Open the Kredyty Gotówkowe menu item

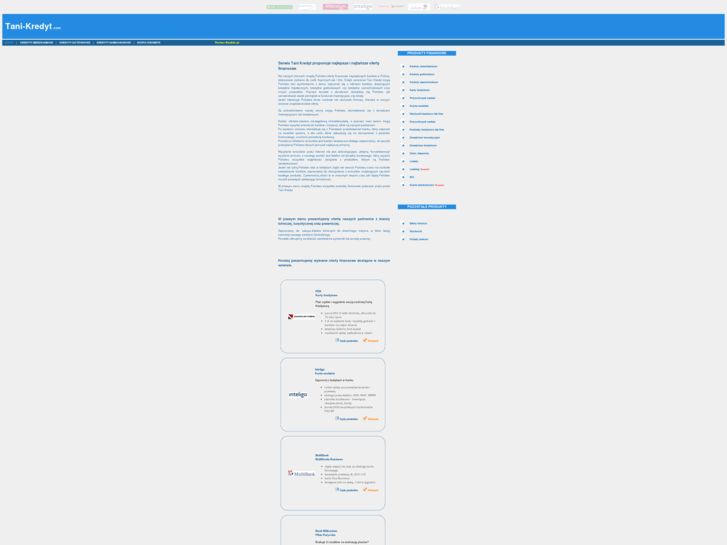point(75,43)
